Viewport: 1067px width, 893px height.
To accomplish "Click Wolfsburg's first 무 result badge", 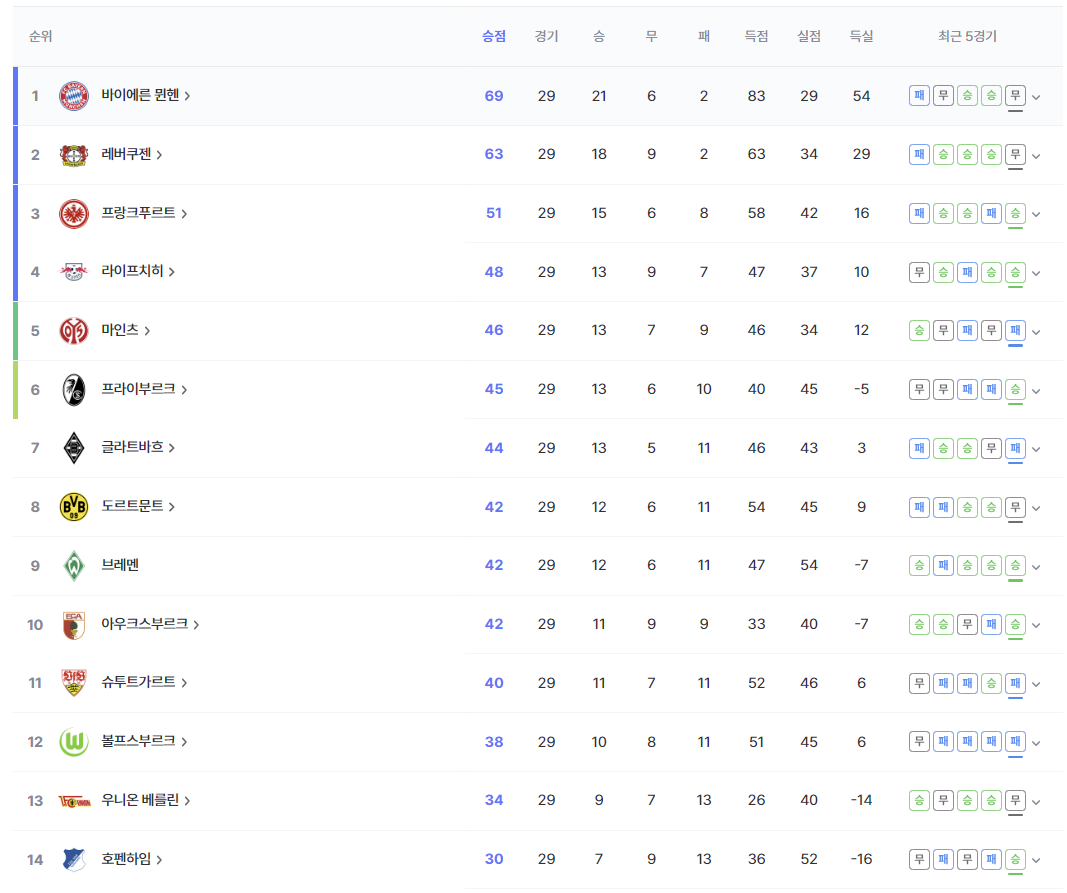I will 919,742.
